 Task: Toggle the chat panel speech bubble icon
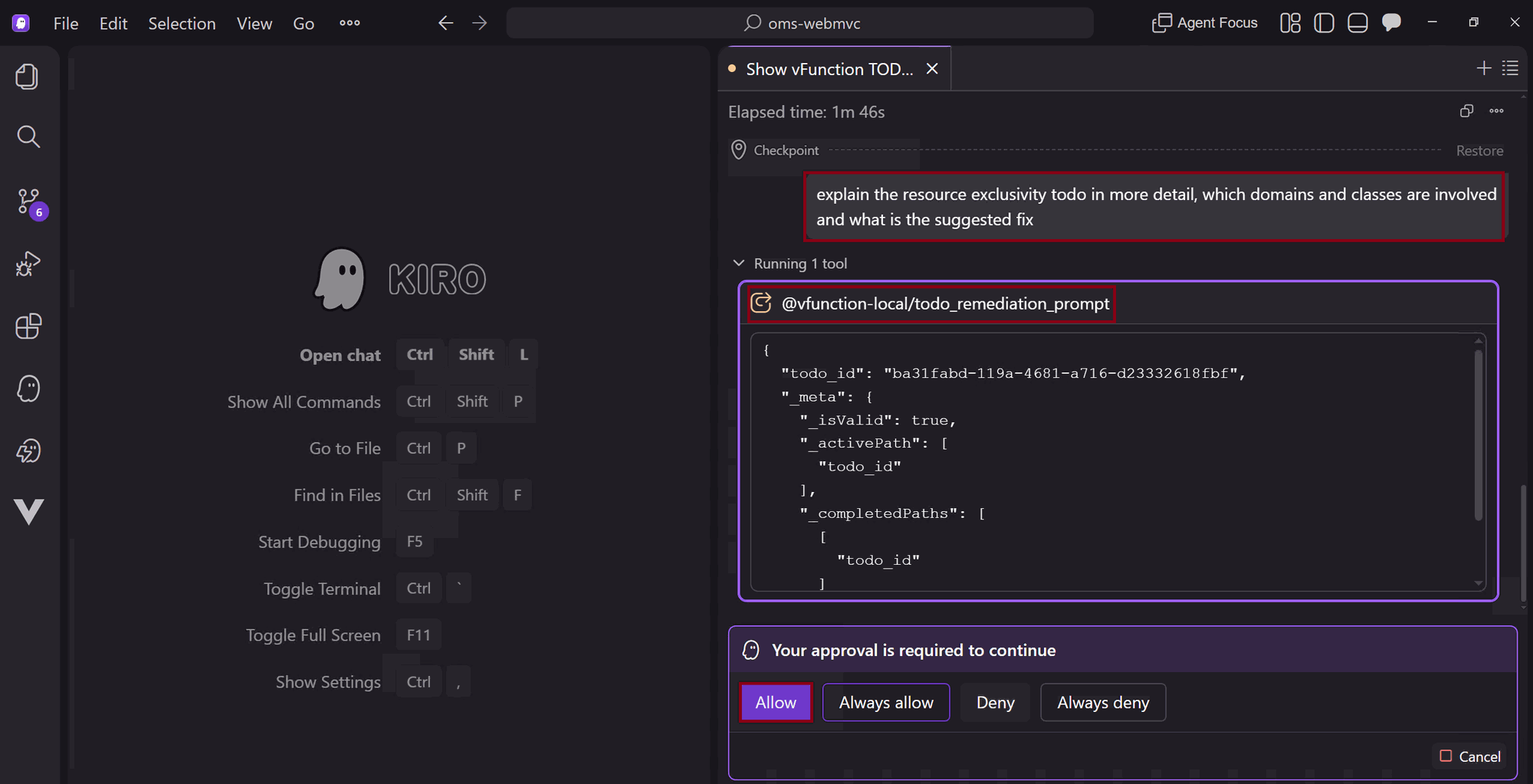pos(1391,23)
